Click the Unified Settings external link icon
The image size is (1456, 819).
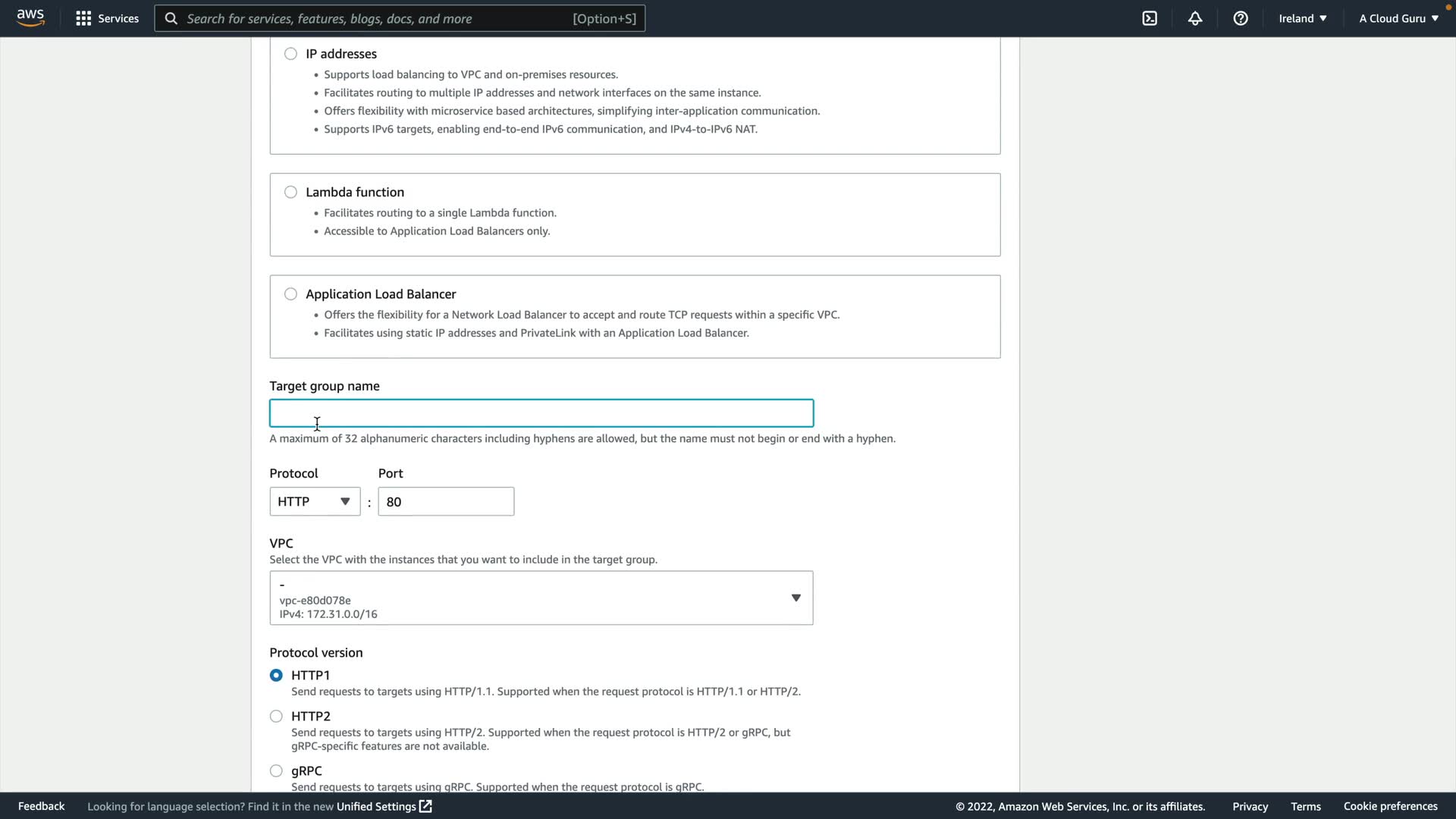click(425, 806)
